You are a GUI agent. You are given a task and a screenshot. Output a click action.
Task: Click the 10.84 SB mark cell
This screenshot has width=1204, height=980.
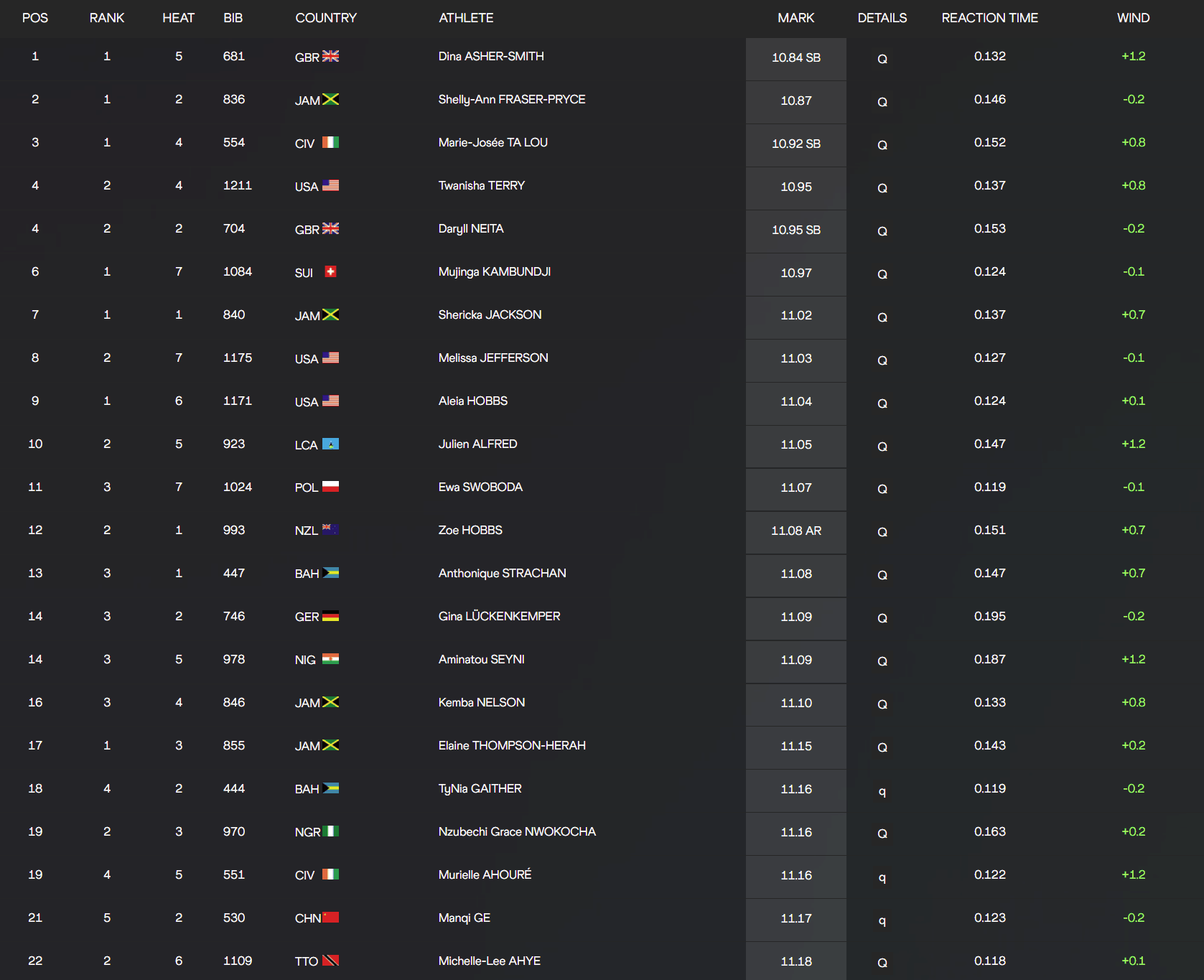[795, 57]
